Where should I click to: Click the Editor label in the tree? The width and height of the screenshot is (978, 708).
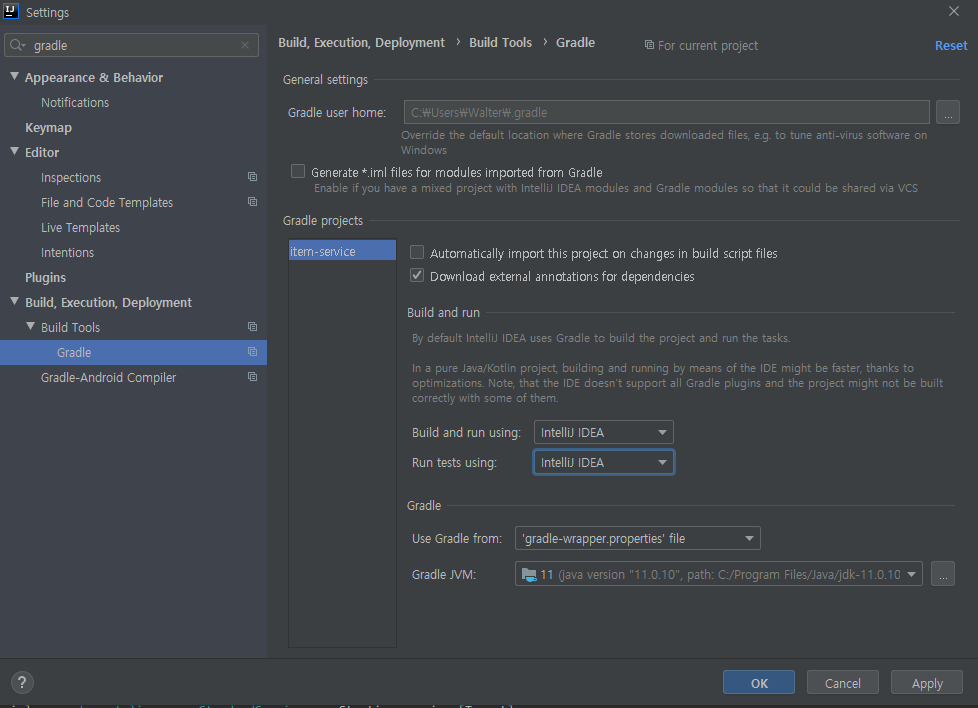pos(42,152)
